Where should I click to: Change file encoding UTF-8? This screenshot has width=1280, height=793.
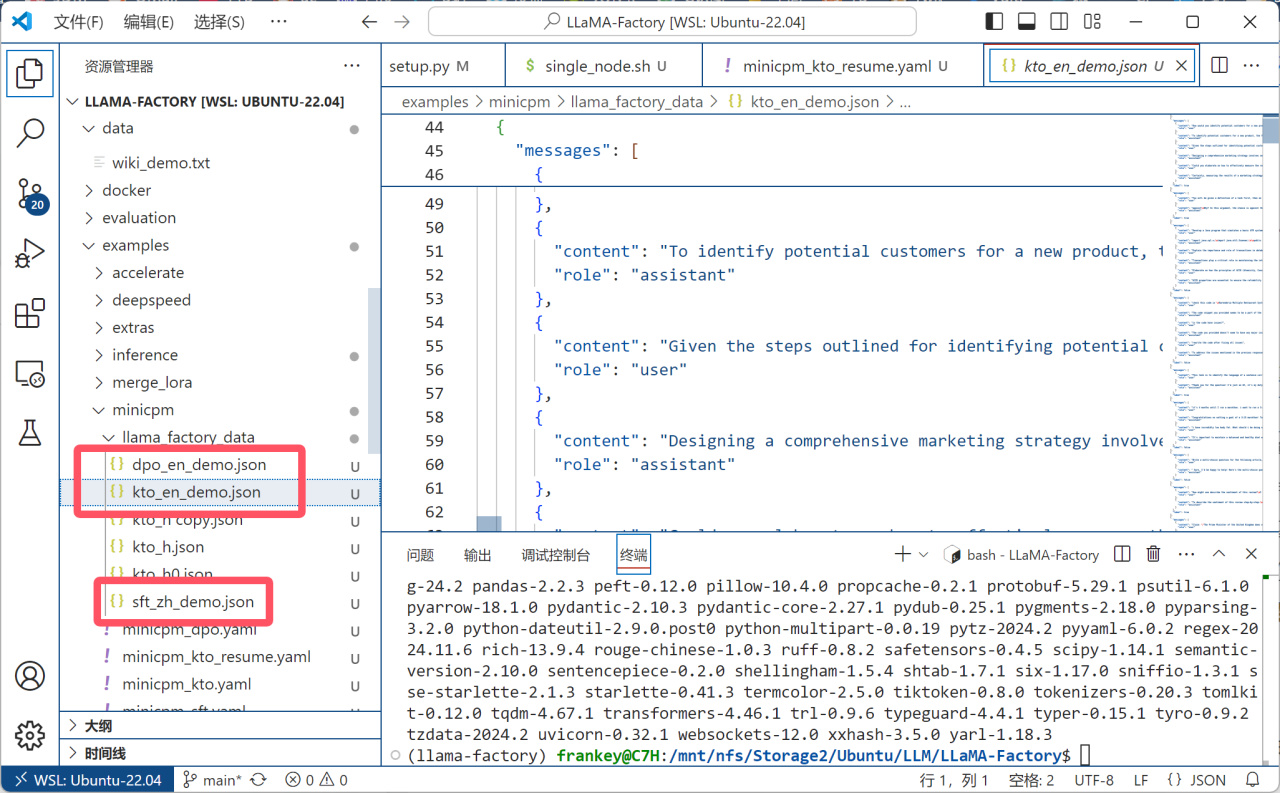(x=1094, y=780)
